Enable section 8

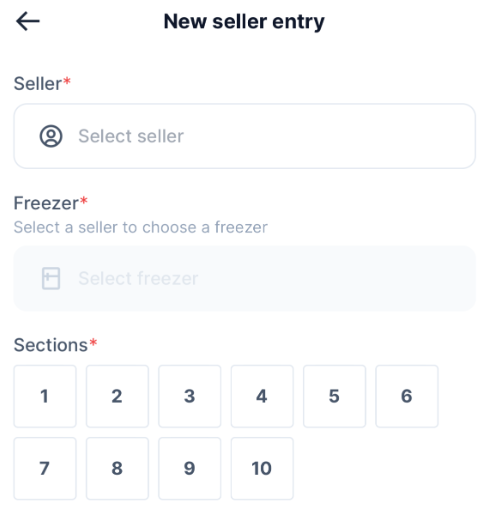(x=117, y=469)
